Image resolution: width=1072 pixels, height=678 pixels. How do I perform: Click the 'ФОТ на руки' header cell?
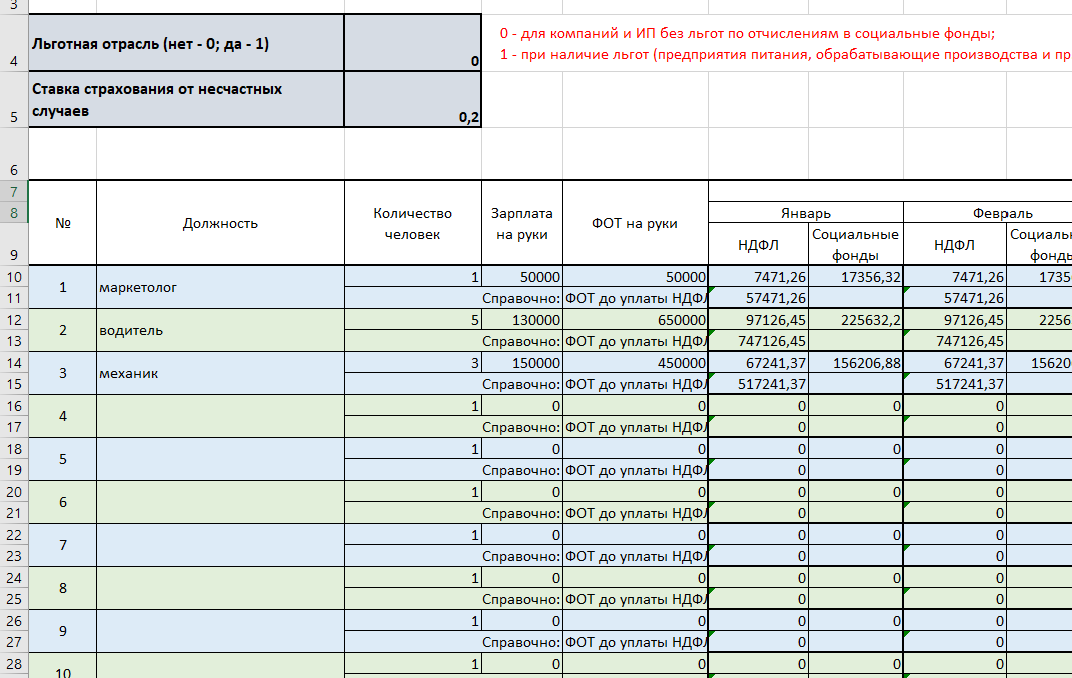click(635, 223)
